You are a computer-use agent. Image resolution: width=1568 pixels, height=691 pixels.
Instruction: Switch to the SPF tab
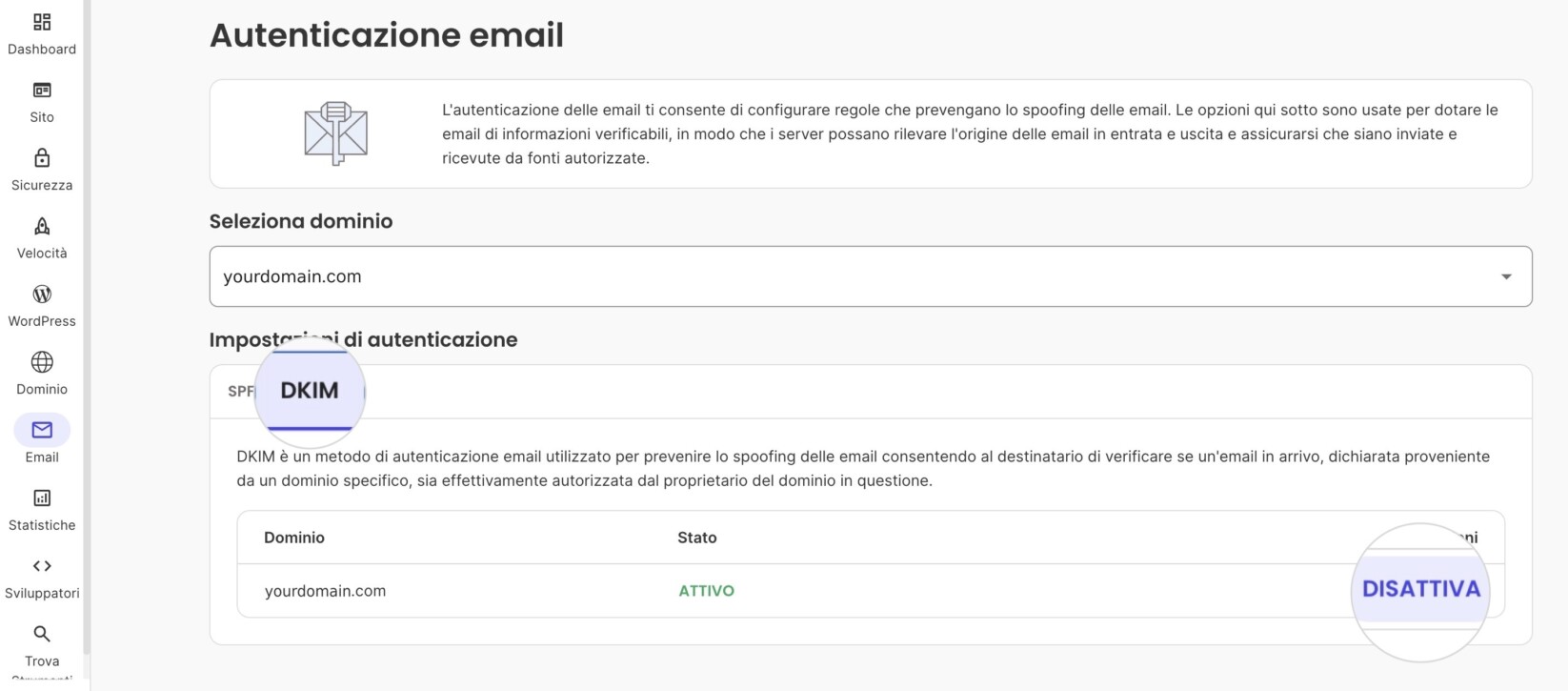(241, 391)
